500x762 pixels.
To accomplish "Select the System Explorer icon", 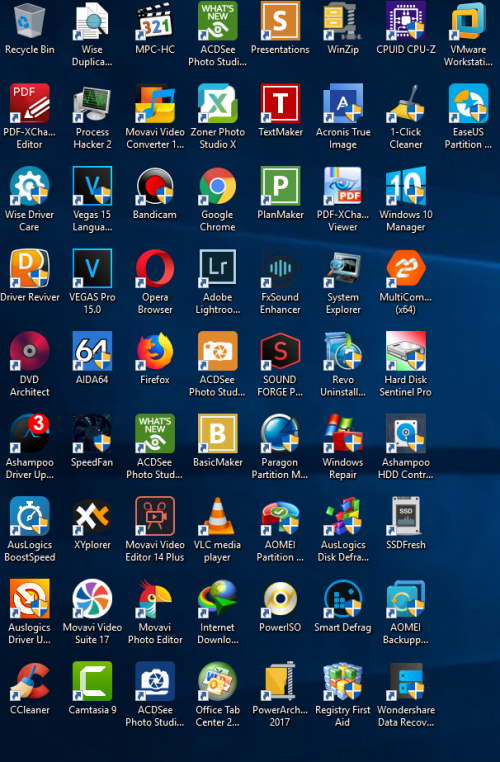I will pyautogui.click(x=343, y=268).
